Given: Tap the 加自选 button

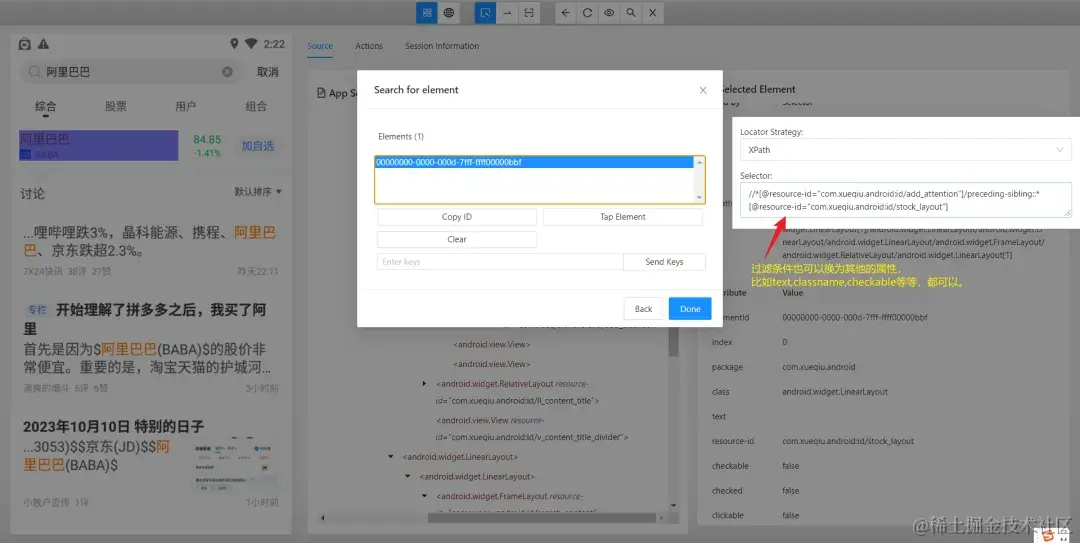Looking at the screenshot, I should [258, 146].
